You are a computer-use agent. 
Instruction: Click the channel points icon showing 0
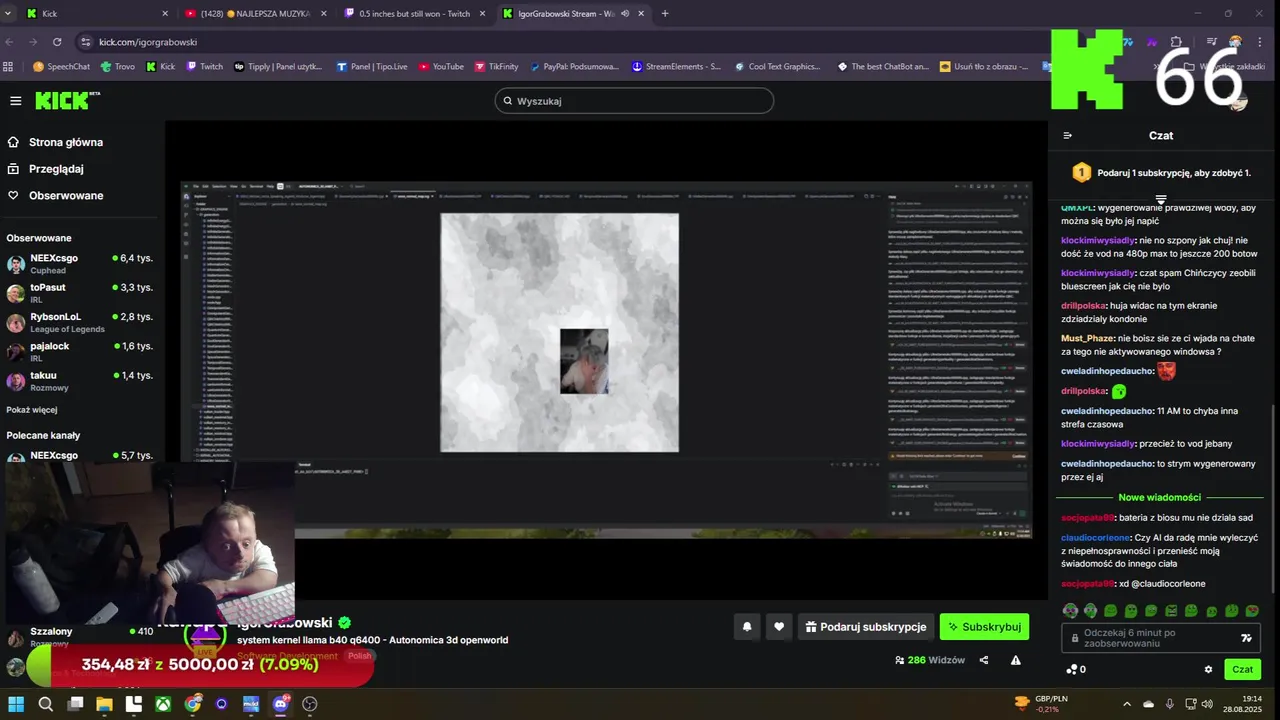click(1076, 669)
